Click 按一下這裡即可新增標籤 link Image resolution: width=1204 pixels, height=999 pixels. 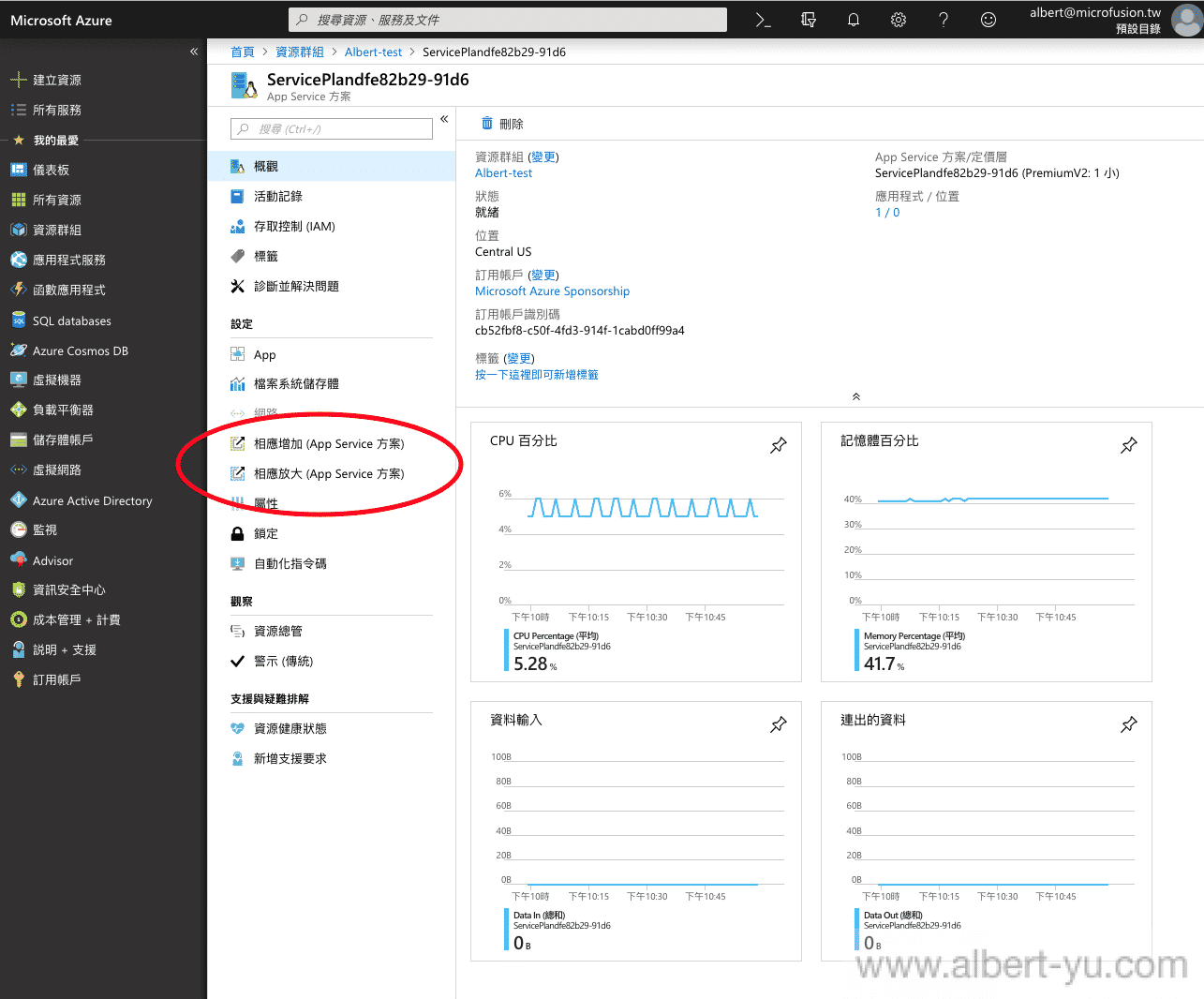(x=537, y=375)
